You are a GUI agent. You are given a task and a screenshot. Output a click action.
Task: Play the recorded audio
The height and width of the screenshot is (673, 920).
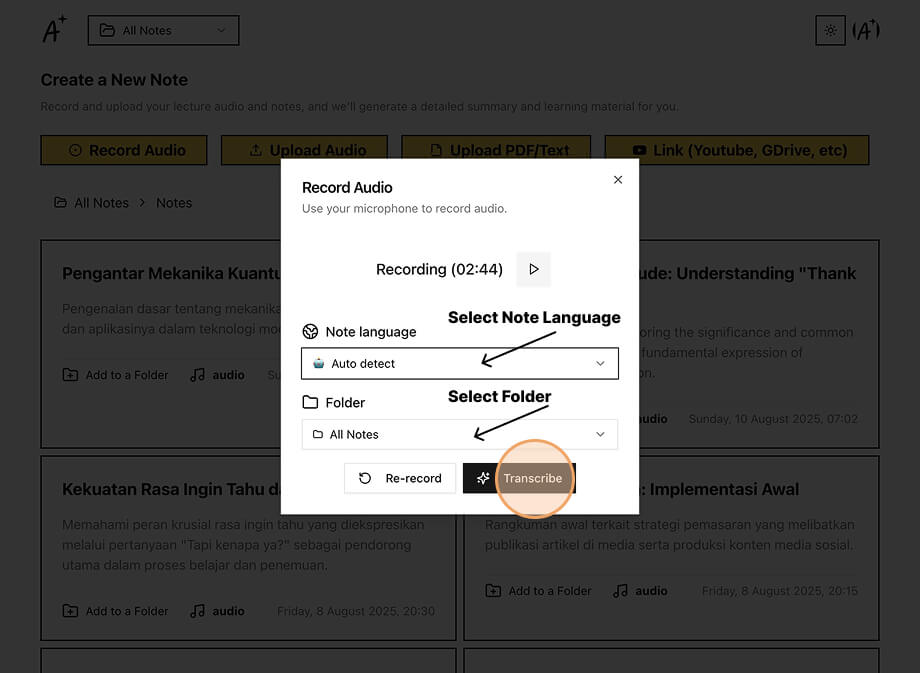pos(533,269)
